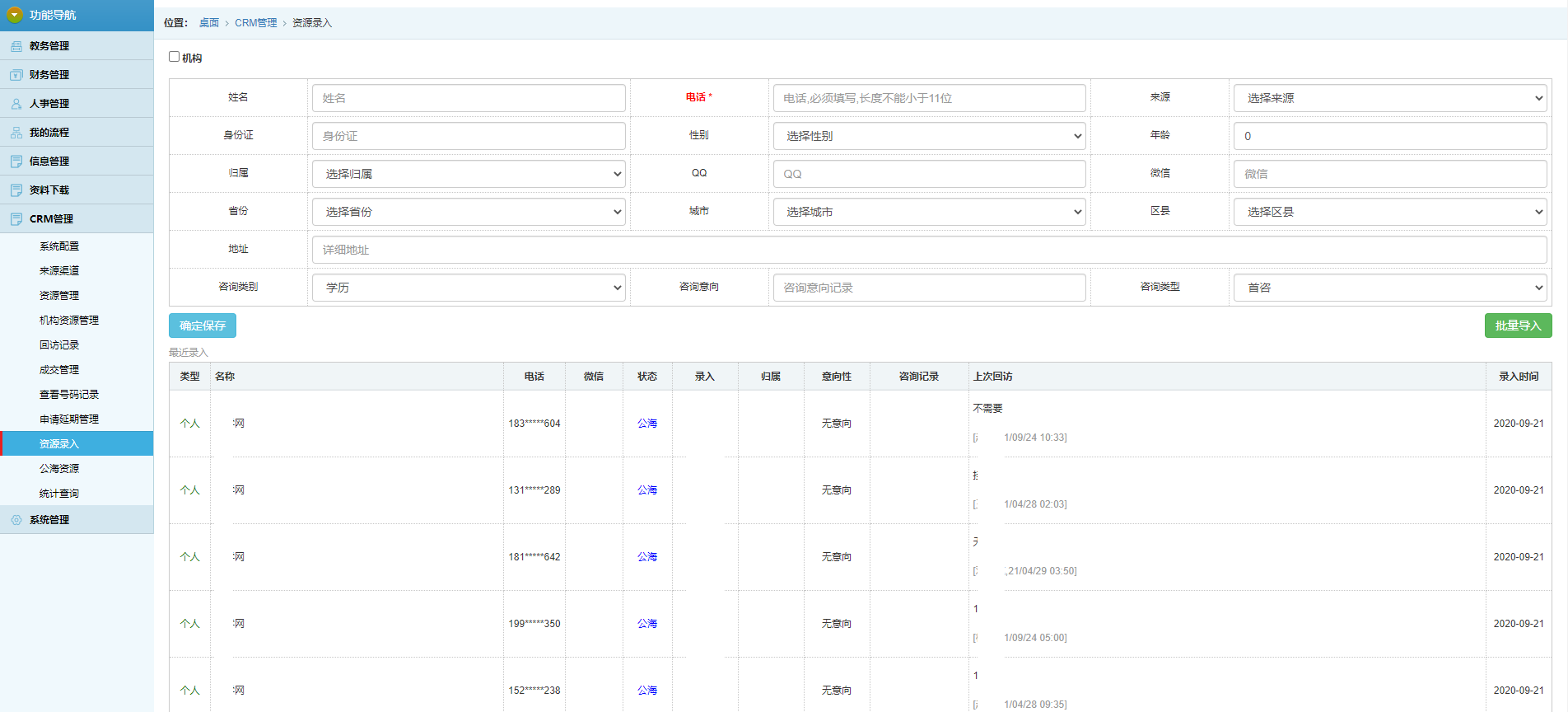
Task: Select 公海资源 in the CRM submenu
Action: click(59, 469)
